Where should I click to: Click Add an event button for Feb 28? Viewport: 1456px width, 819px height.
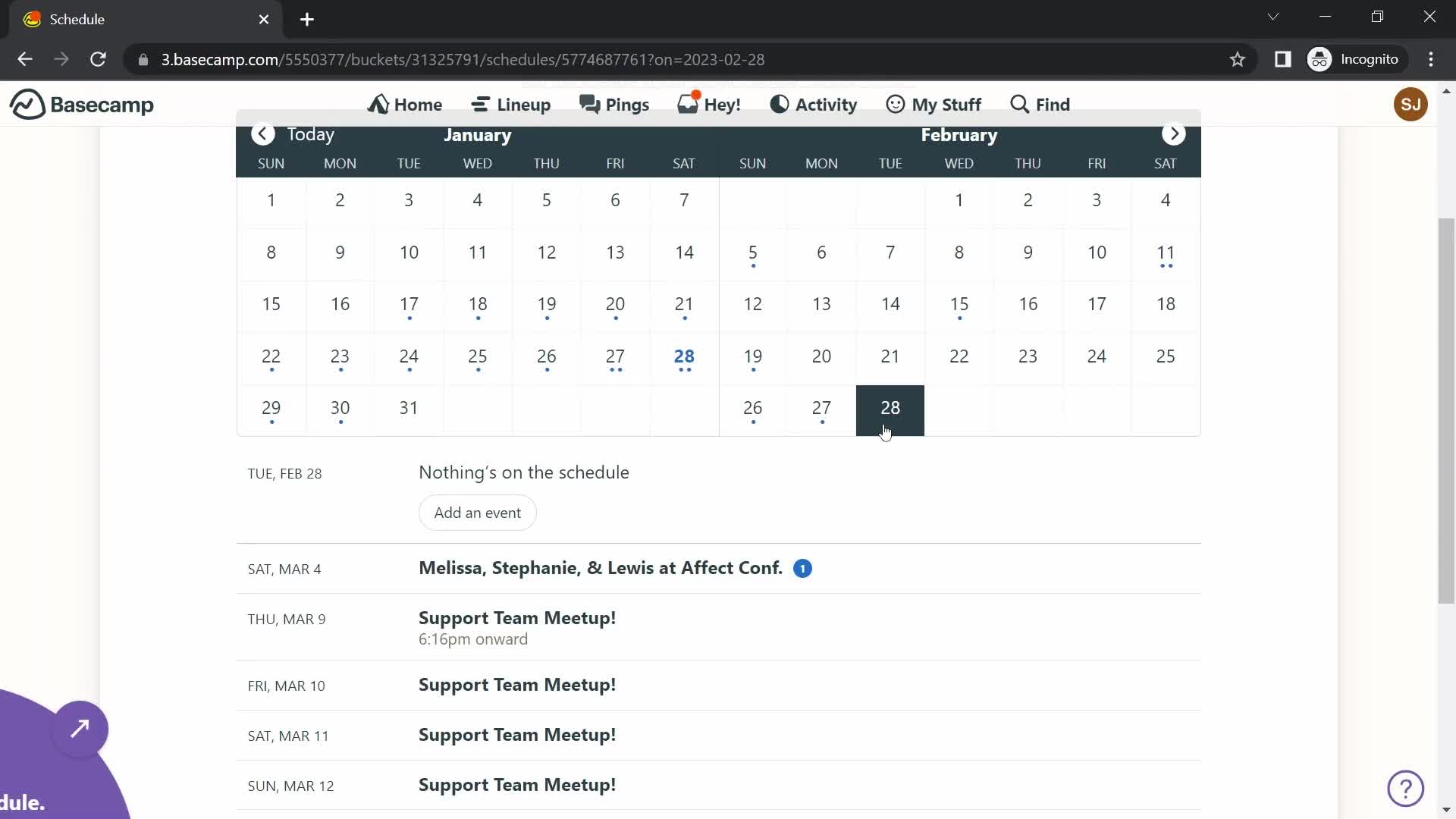click(x=478, y=512)
